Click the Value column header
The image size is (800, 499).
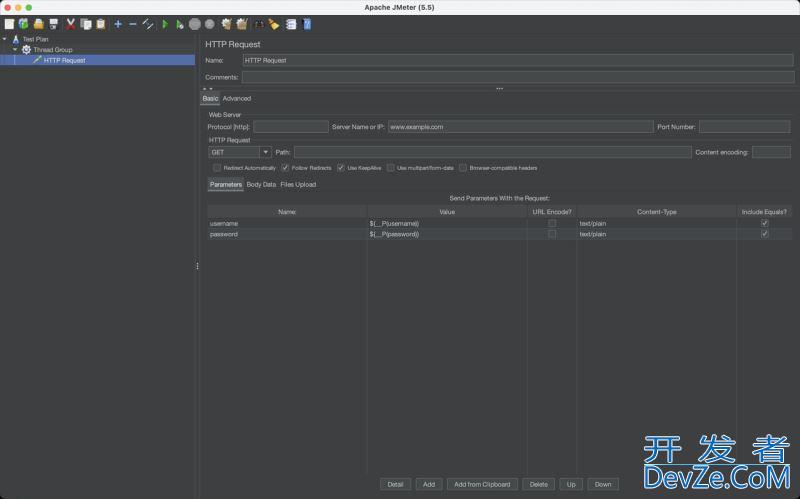[x=447, y=212]
